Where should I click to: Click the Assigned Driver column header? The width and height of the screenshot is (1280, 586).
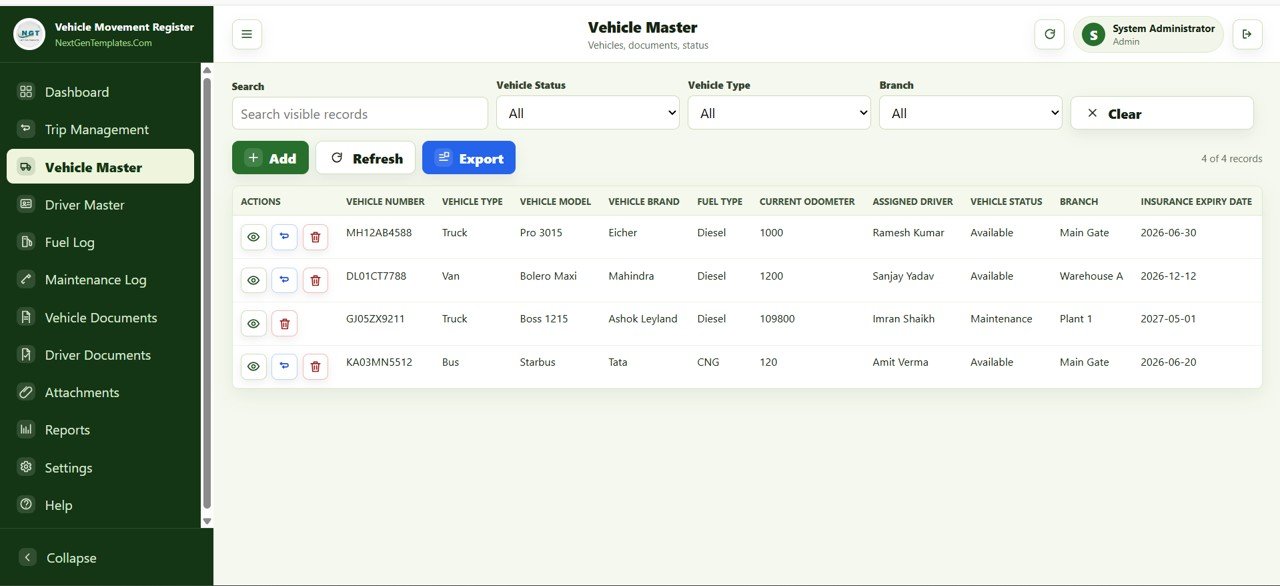912,202
